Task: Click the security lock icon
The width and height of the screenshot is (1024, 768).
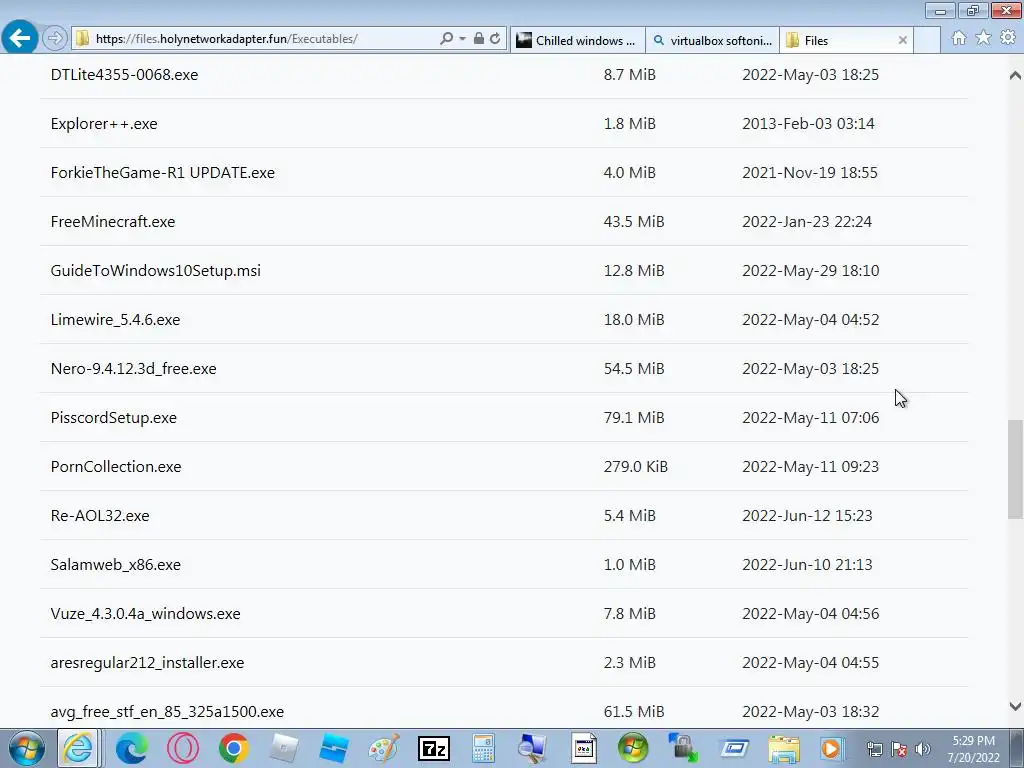Action: [479, 39]
